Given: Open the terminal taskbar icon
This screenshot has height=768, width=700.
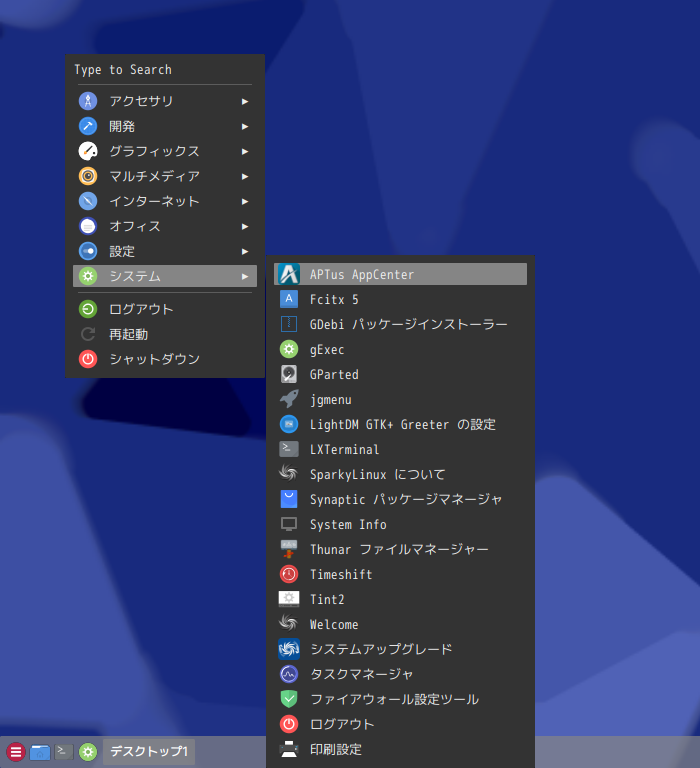Looking at the screenshot, I should tap(64, 751).
